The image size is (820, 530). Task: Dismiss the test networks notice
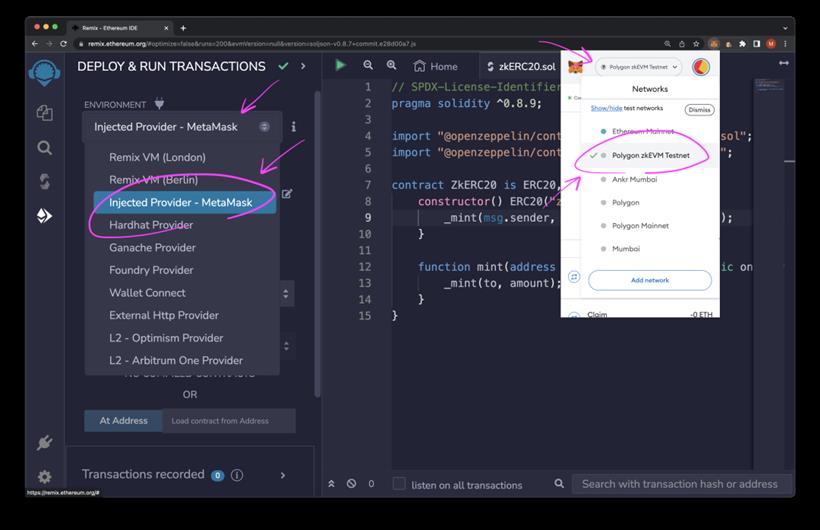pyautogui.click(x=699, y=110)
